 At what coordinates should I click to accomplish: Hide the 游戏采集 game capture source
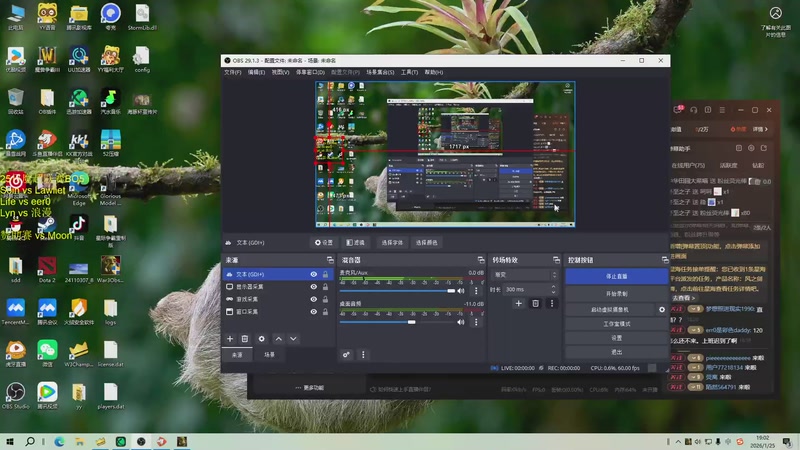point(314,299)
